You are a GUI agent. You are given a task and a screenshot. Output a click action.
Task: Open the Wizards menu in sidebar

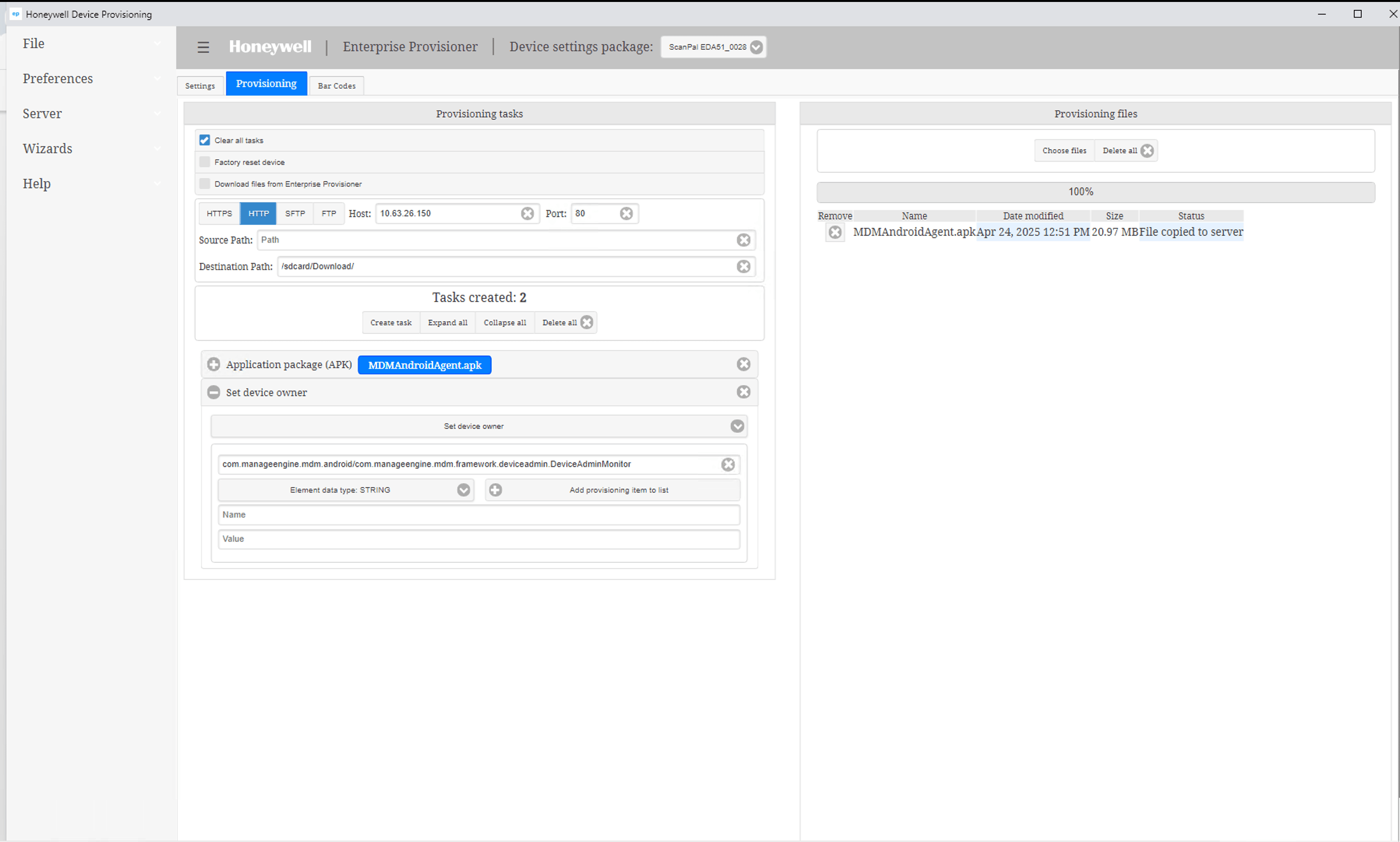[x=48, y=149]
